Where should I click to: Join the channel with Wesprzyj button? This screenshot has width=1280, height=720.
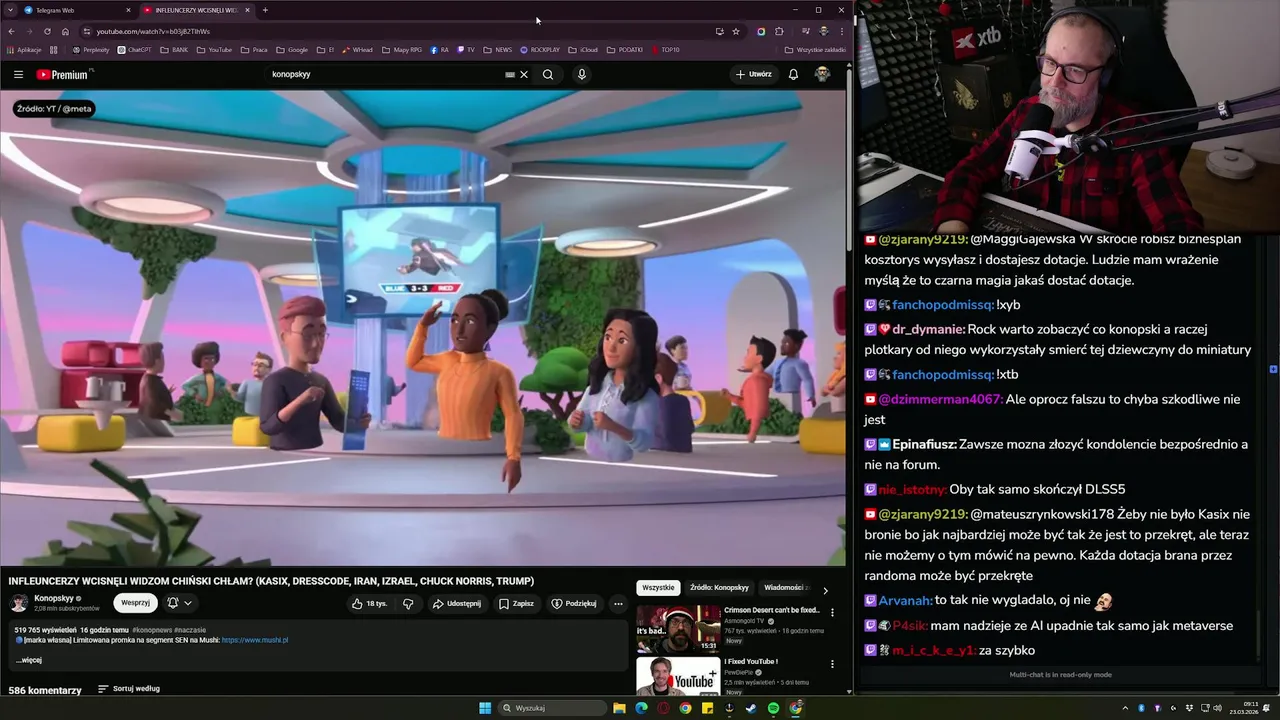click(135, 603)
